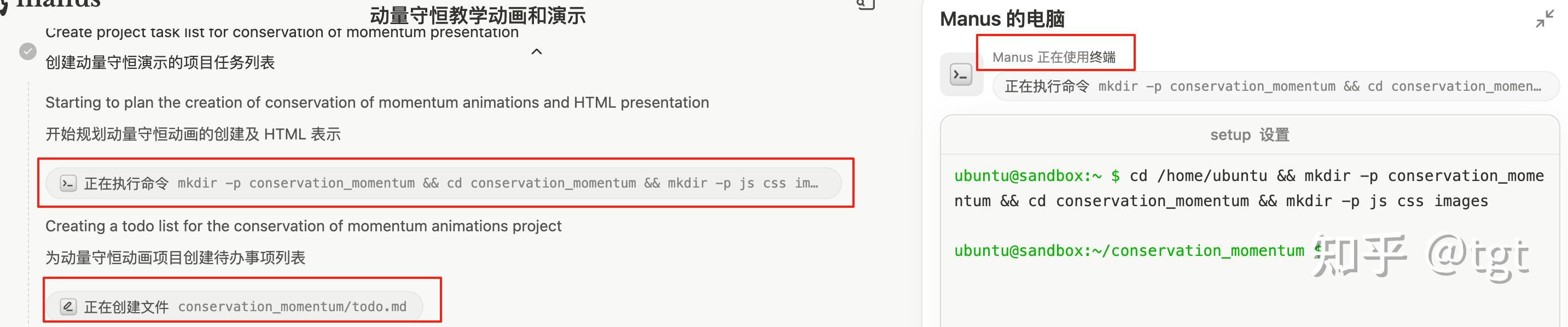The image size is (1568, 327).
Task: Click the text 为动量守恒动画项目创建待办事项列表
Action: pyautogui.click(x=175, y=258)
